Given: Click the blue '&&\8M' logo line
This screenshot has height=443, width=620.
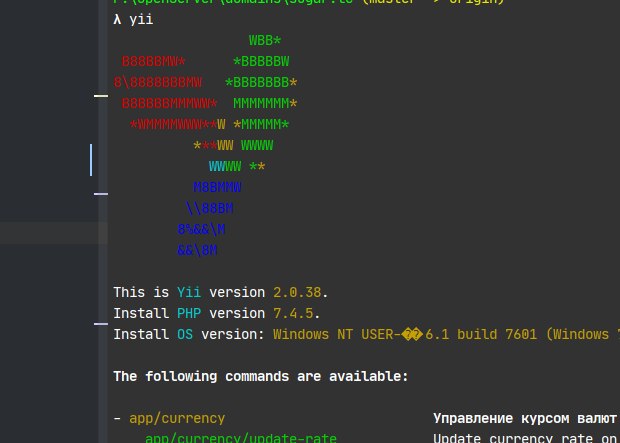Looking at the screenshot, I should pyautogui.click(x=197, y=250).
